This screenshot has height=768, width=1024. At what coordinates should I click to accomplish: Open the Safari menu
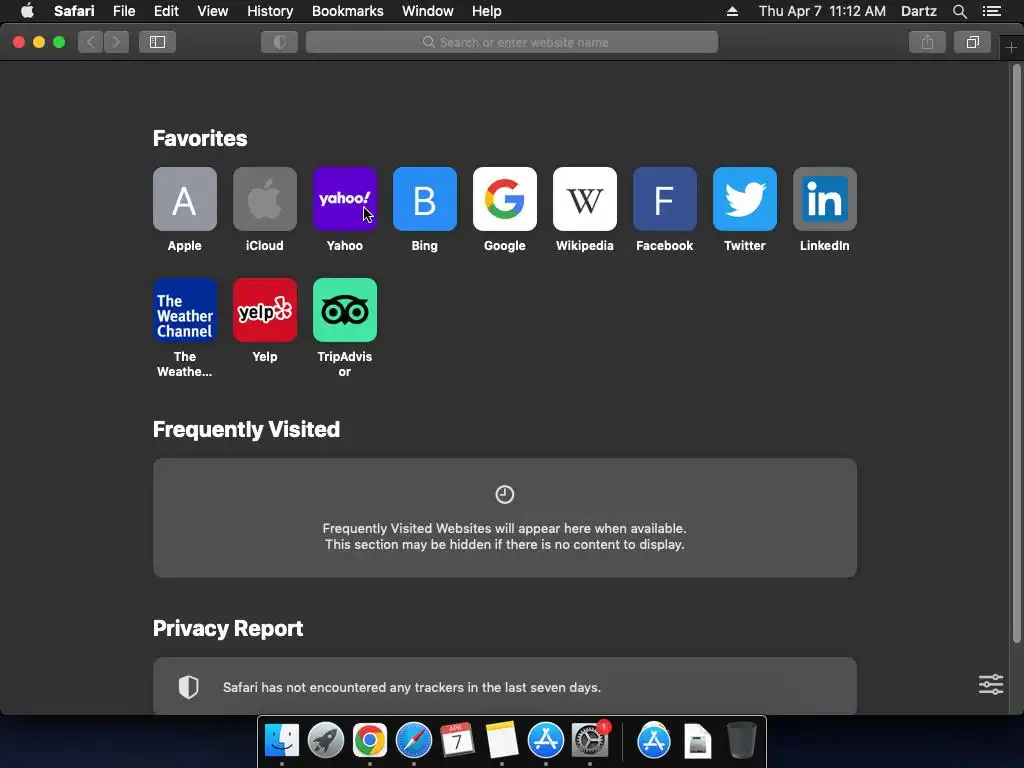pos(74,11)
